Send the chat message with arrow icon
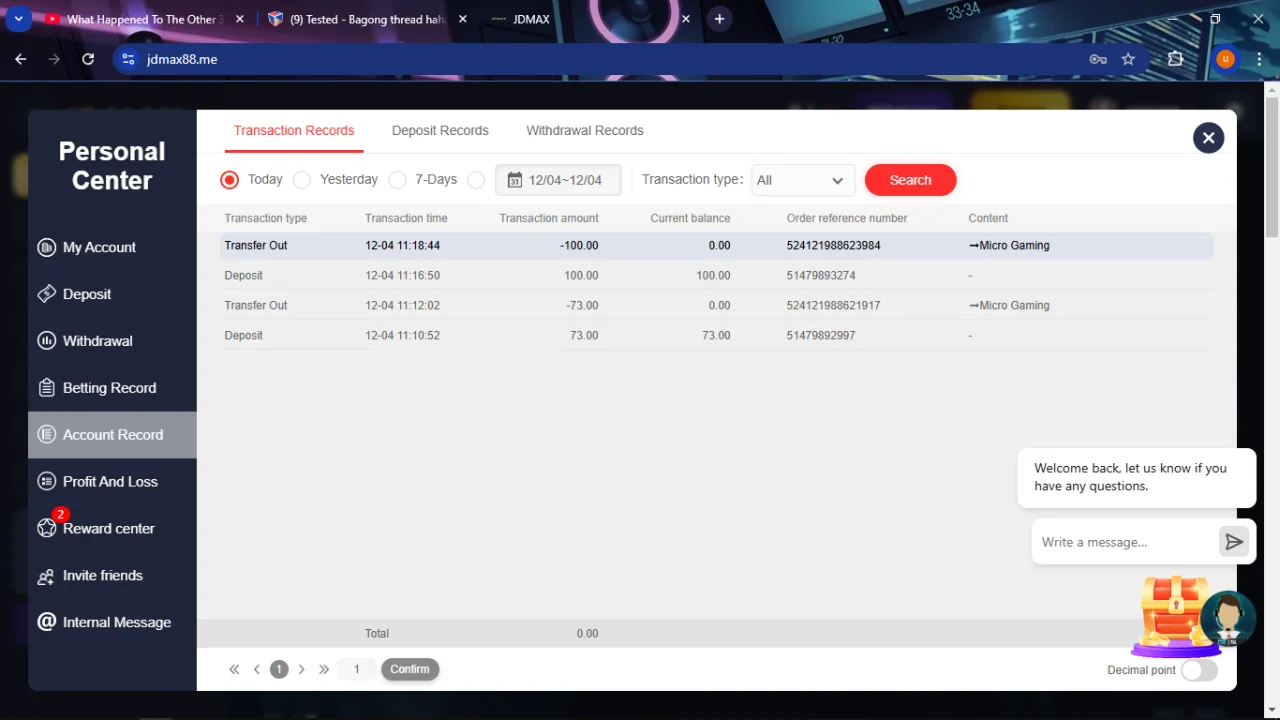 [x=1234, y=542]
